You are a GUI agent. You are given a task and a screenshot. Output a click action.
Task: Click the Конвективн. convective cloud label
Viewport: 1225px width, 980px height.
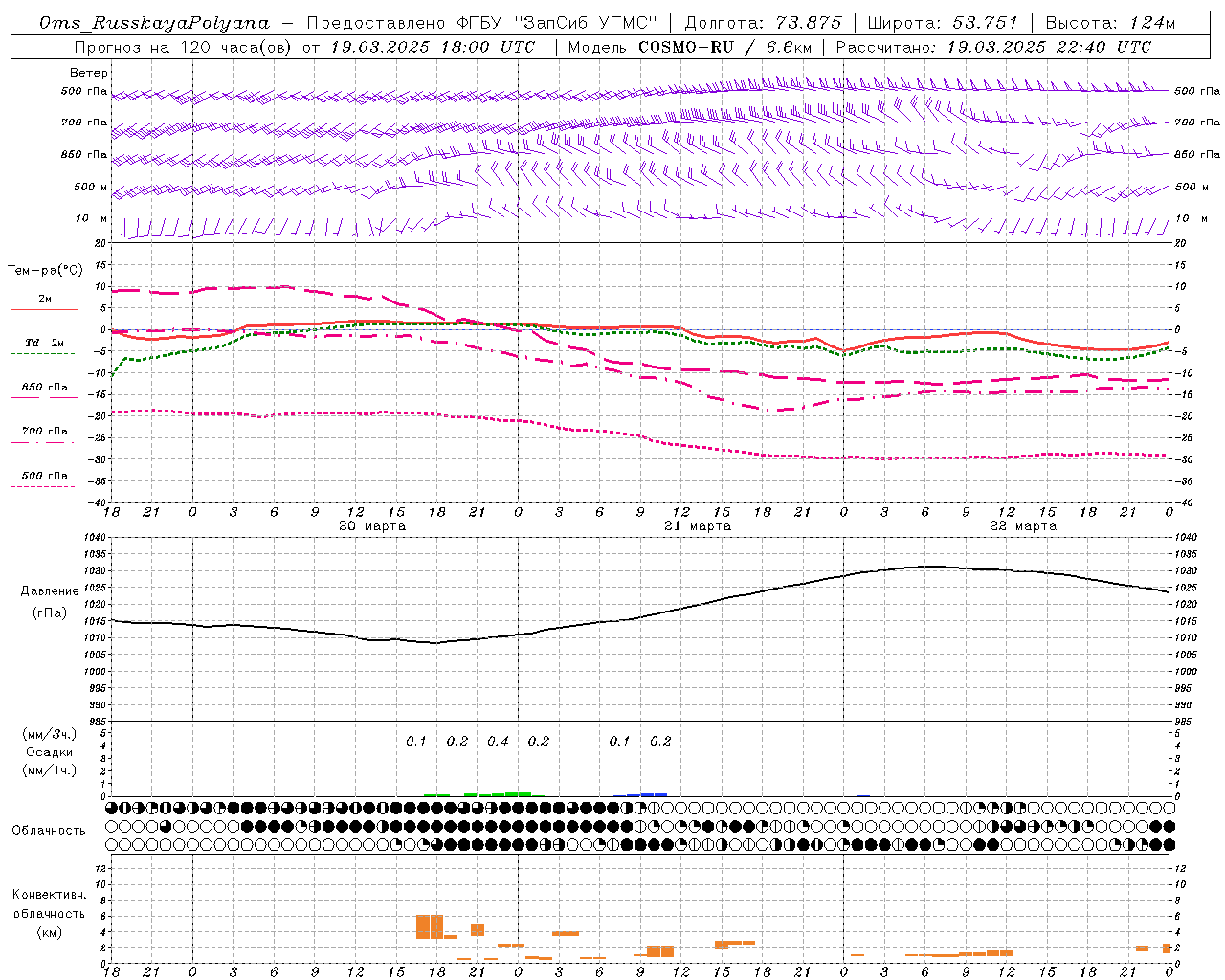[49, 895]
